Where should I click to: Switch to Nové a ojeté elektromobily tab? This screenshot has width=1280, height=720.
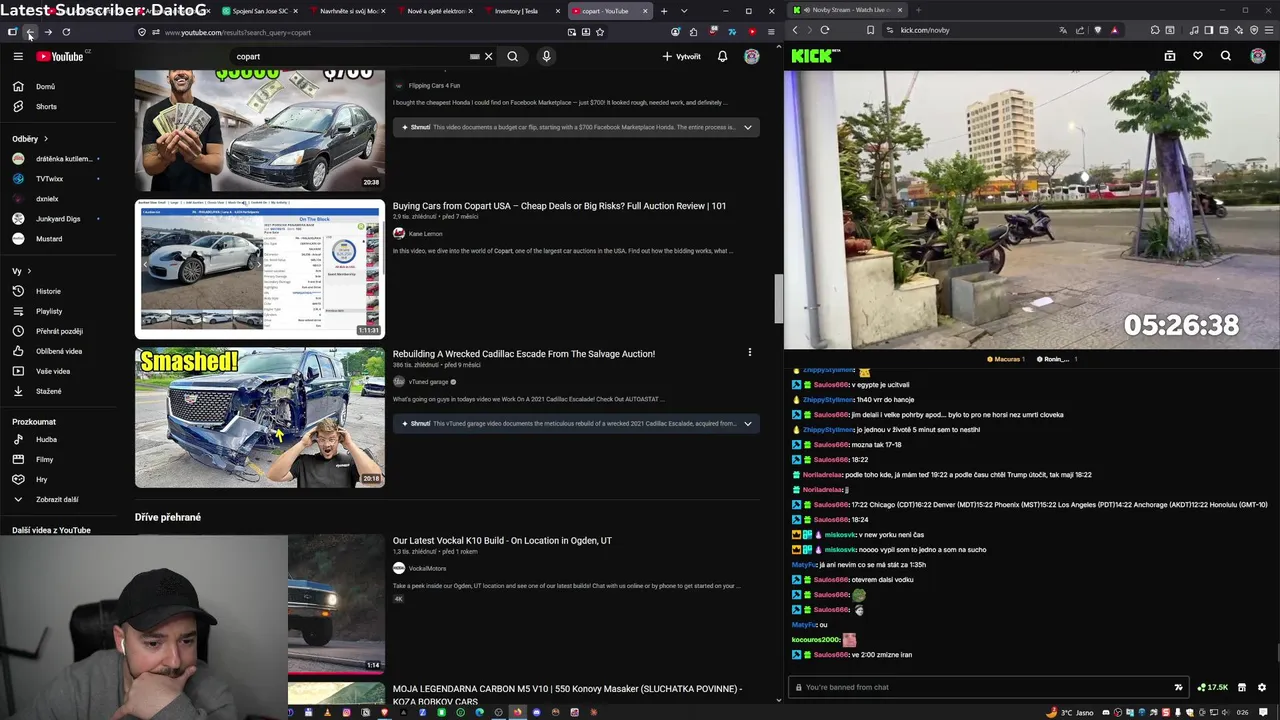(432, 11)
